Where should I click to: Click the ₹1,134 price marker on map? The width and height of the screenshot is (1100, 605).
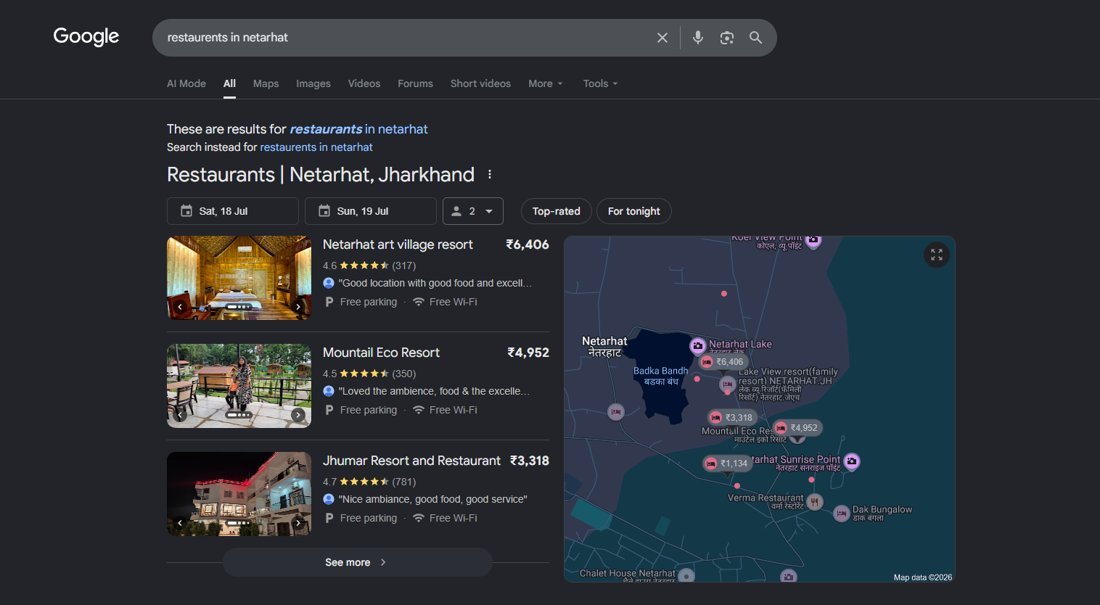[x=727, y=464]
